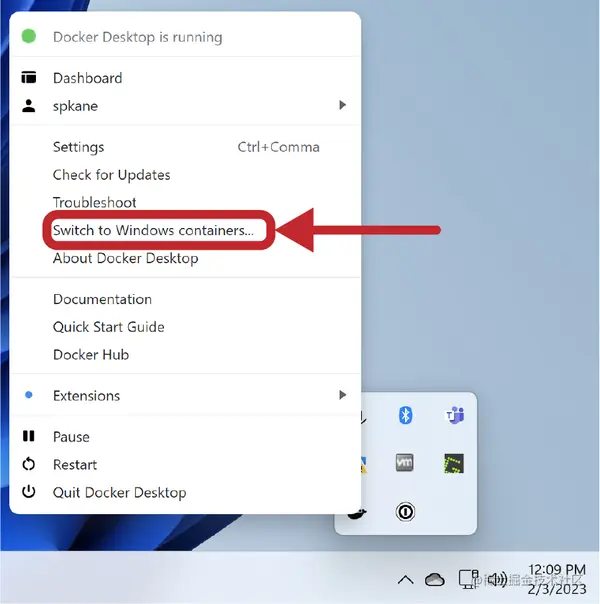Click the Bluetooth tray icon
Image resolution: width=600 pixels, height=604 pixels.
[x=405, y=415]
